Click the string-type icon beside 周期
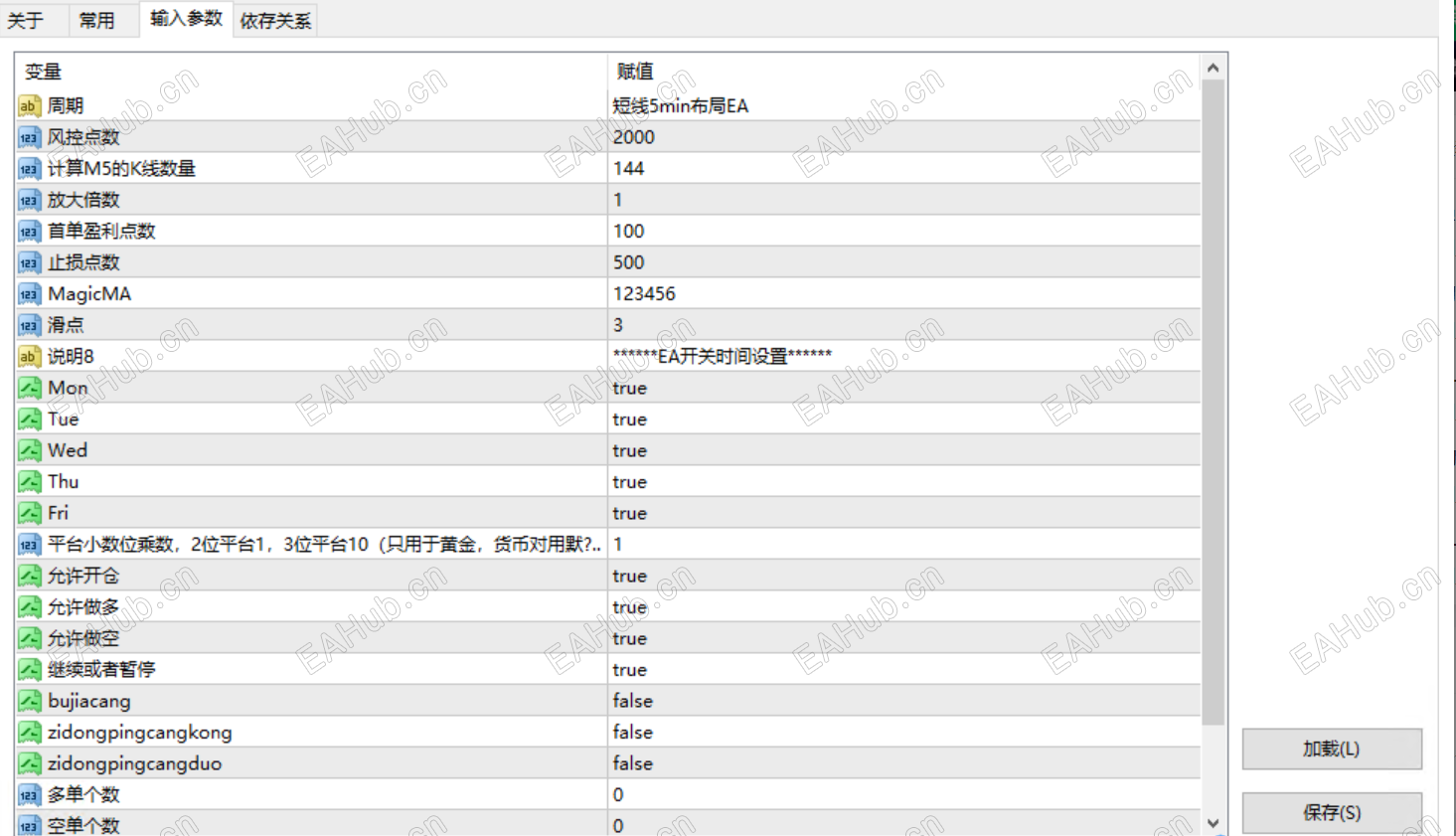Viewport: 1456px width, 836px height. click(x=29, y=106)
